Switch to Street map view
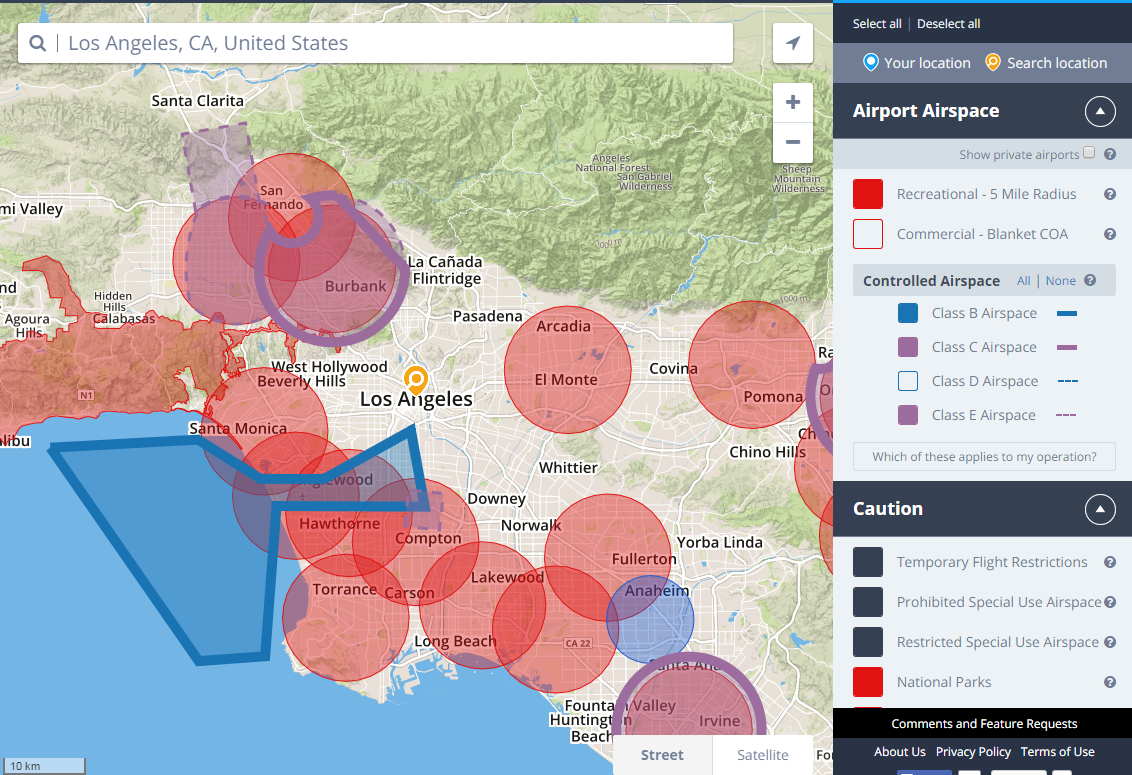This screenshot has height=775, width=1132. coord(662,755)
